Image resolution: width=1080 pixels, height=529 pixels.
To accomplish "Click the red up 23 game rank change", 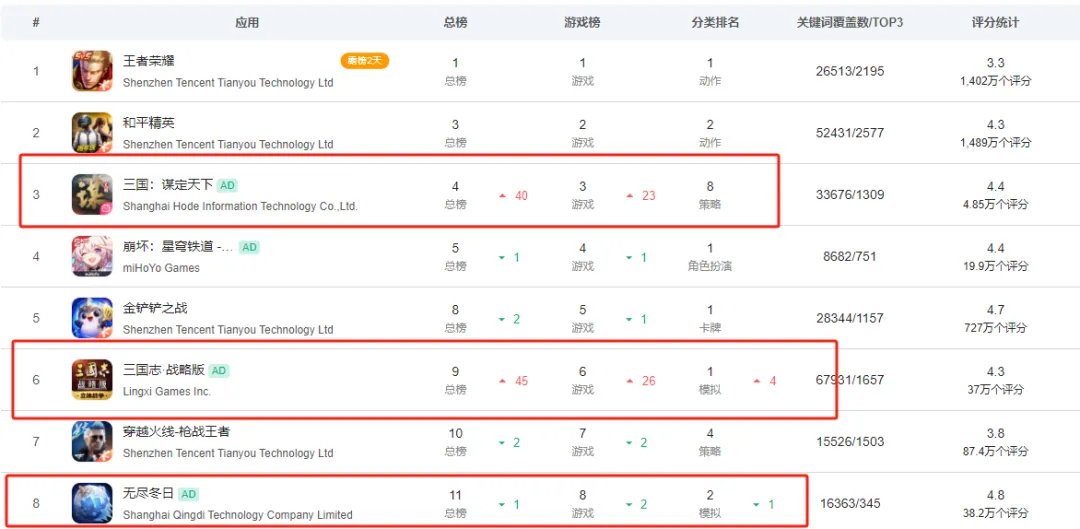I will pyautogui.click(x=641, y=196).
